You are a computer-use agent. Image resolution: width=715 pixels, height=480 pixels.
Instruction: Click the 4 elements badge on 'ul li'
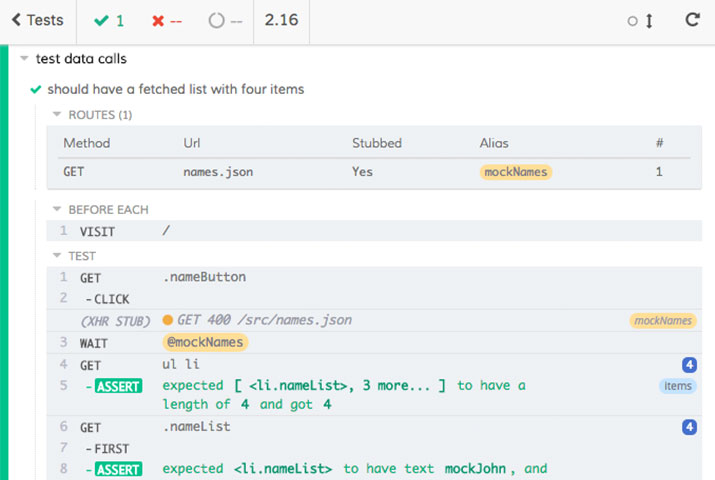click(688, 364)
